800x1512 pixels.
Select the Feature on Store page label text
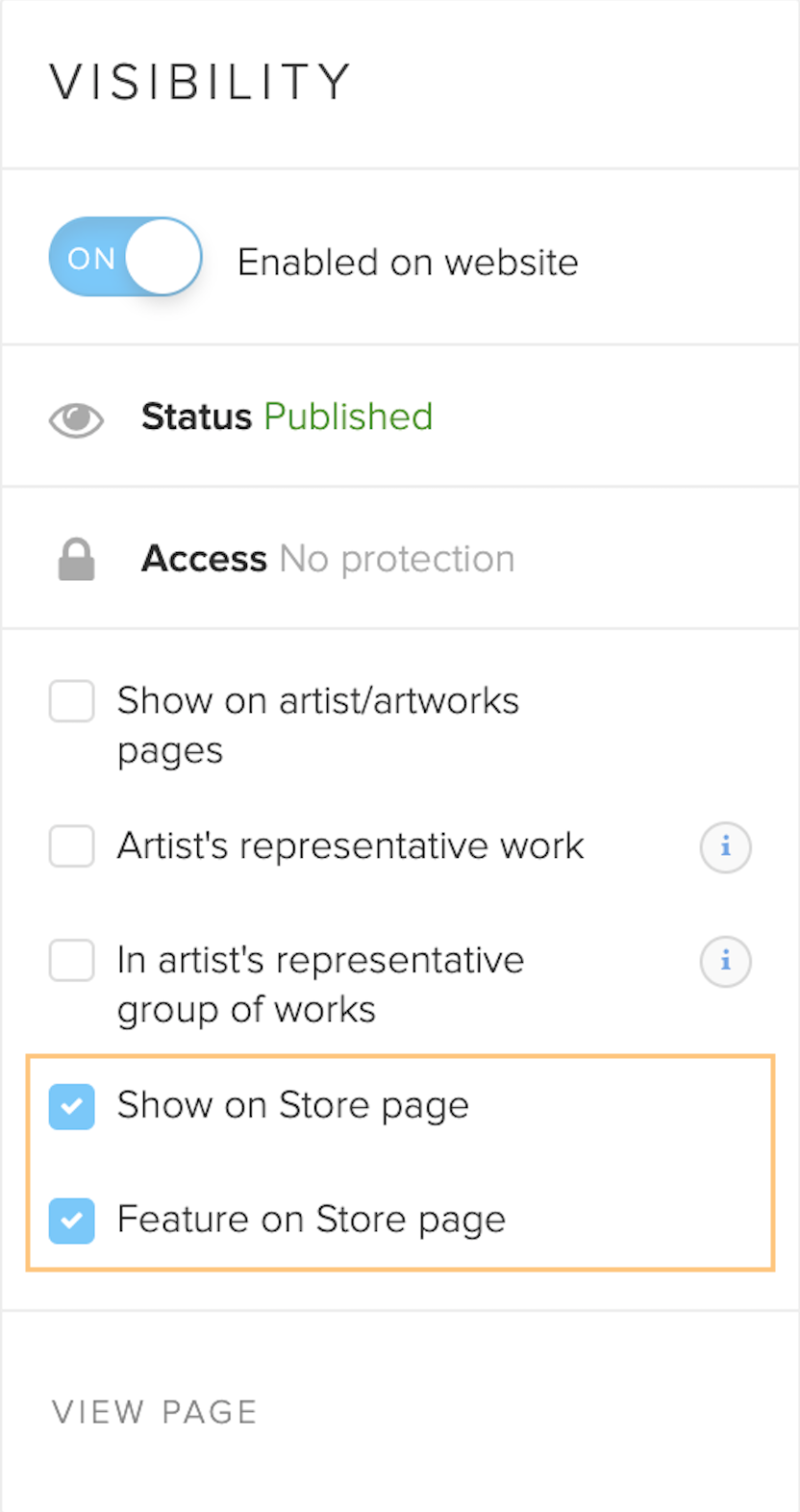coord(312,1221)
